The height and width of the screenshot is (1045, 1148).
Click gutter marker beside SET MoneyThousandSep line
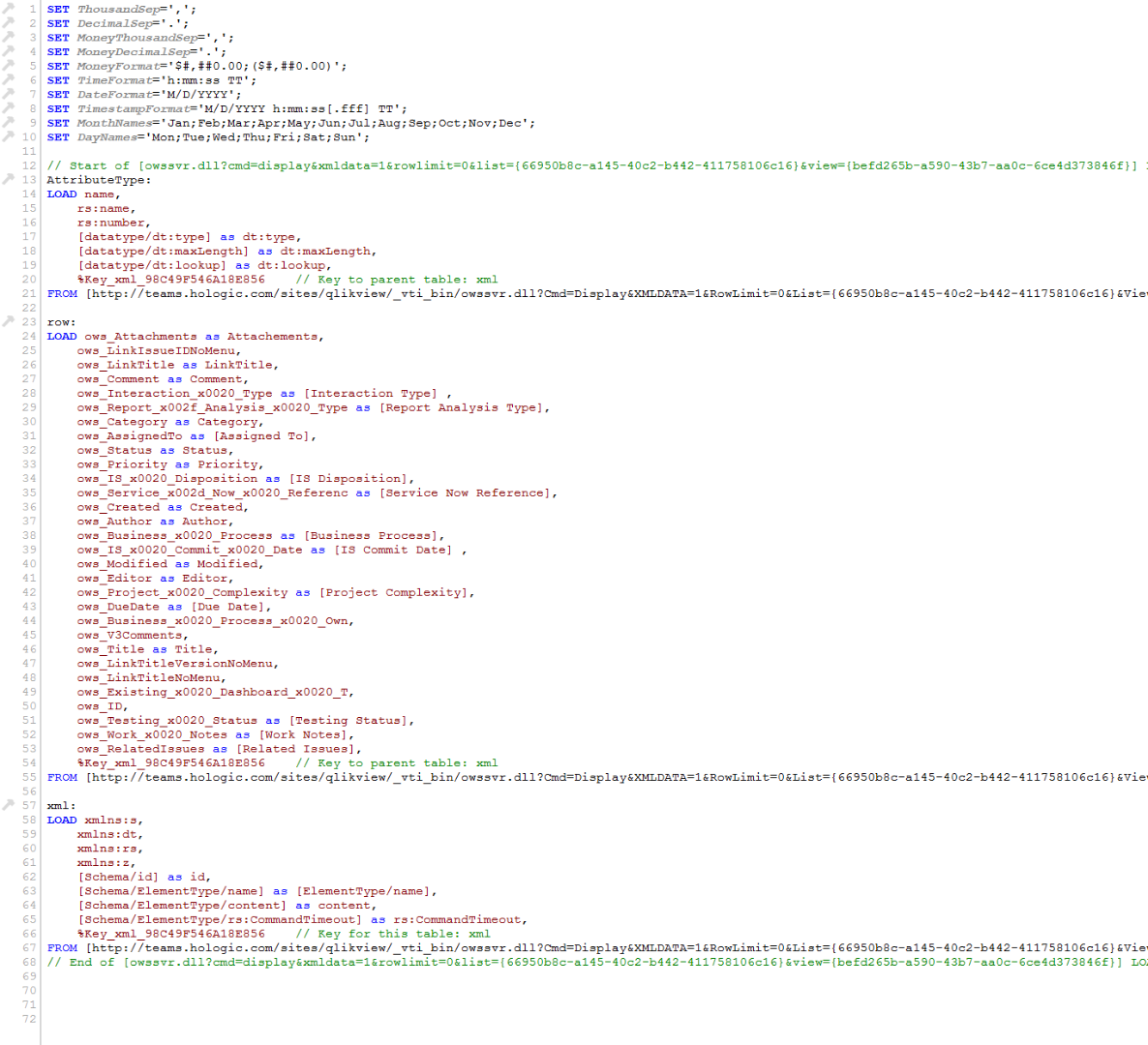pos(8,38)
